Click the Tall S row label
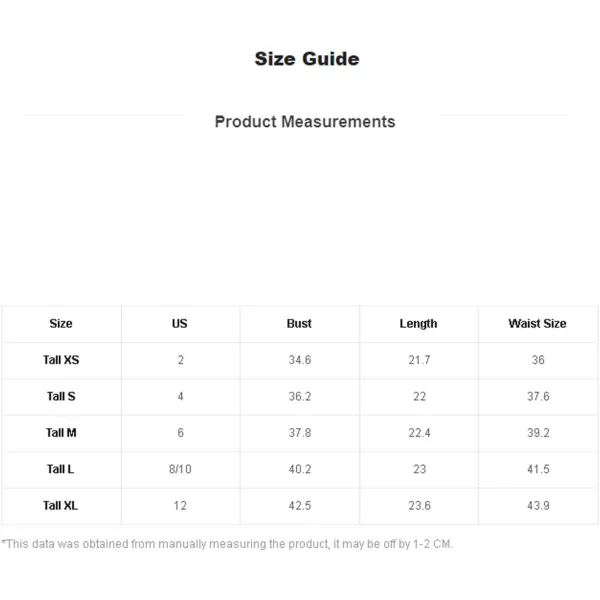 [61, 396]
